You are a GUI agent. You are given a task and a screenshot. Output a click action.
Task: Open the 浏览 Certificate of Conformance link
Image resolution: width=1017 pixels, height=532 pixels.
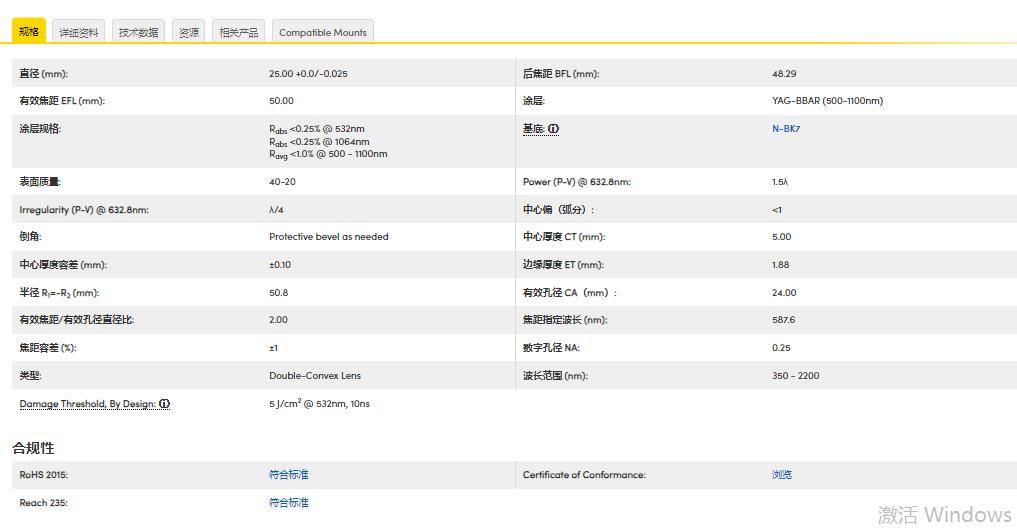coord(782,475)
